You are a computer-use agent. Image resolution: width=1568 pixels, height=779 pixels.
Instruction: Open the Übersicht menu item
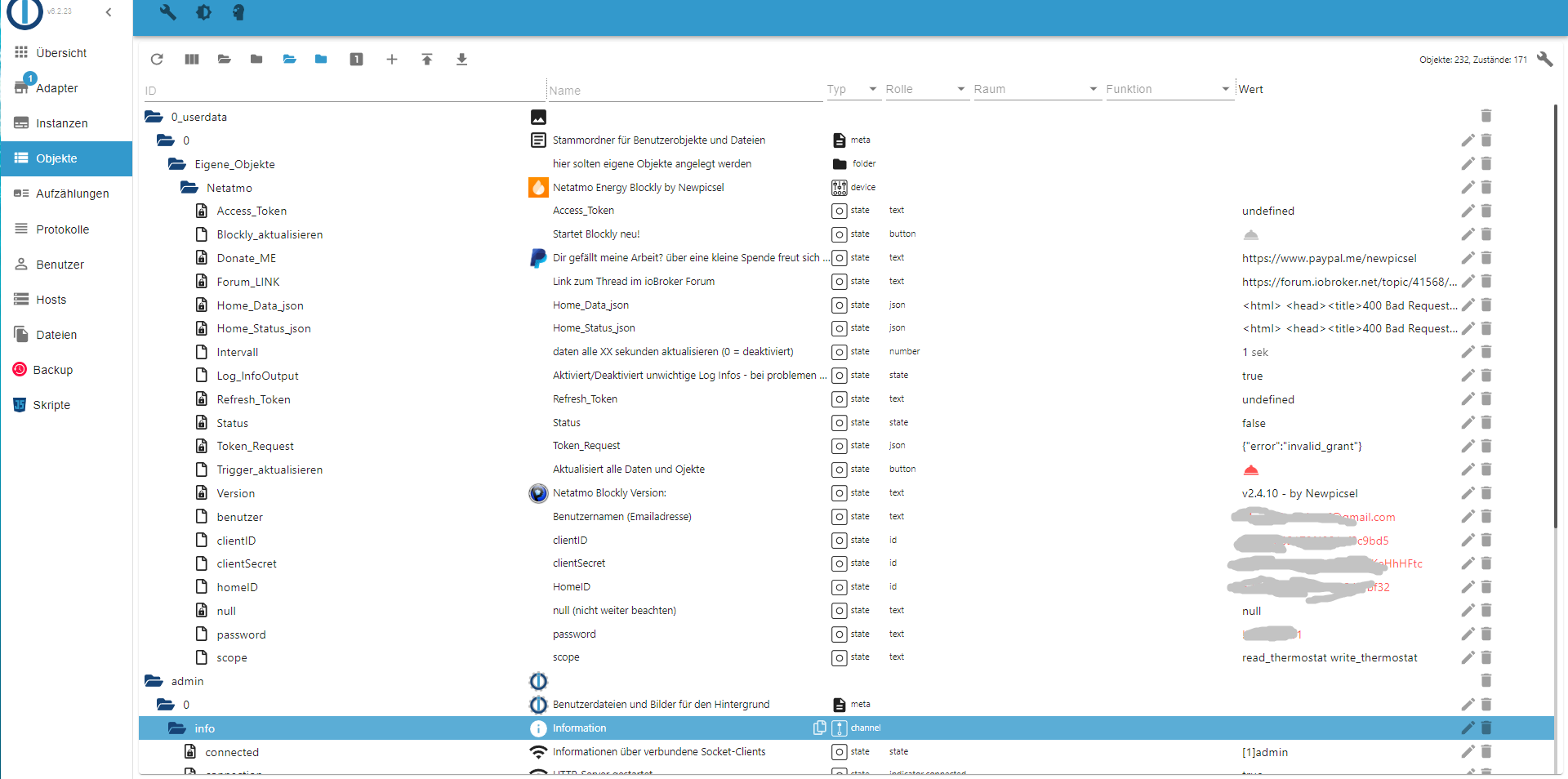[x=67, y=52]
